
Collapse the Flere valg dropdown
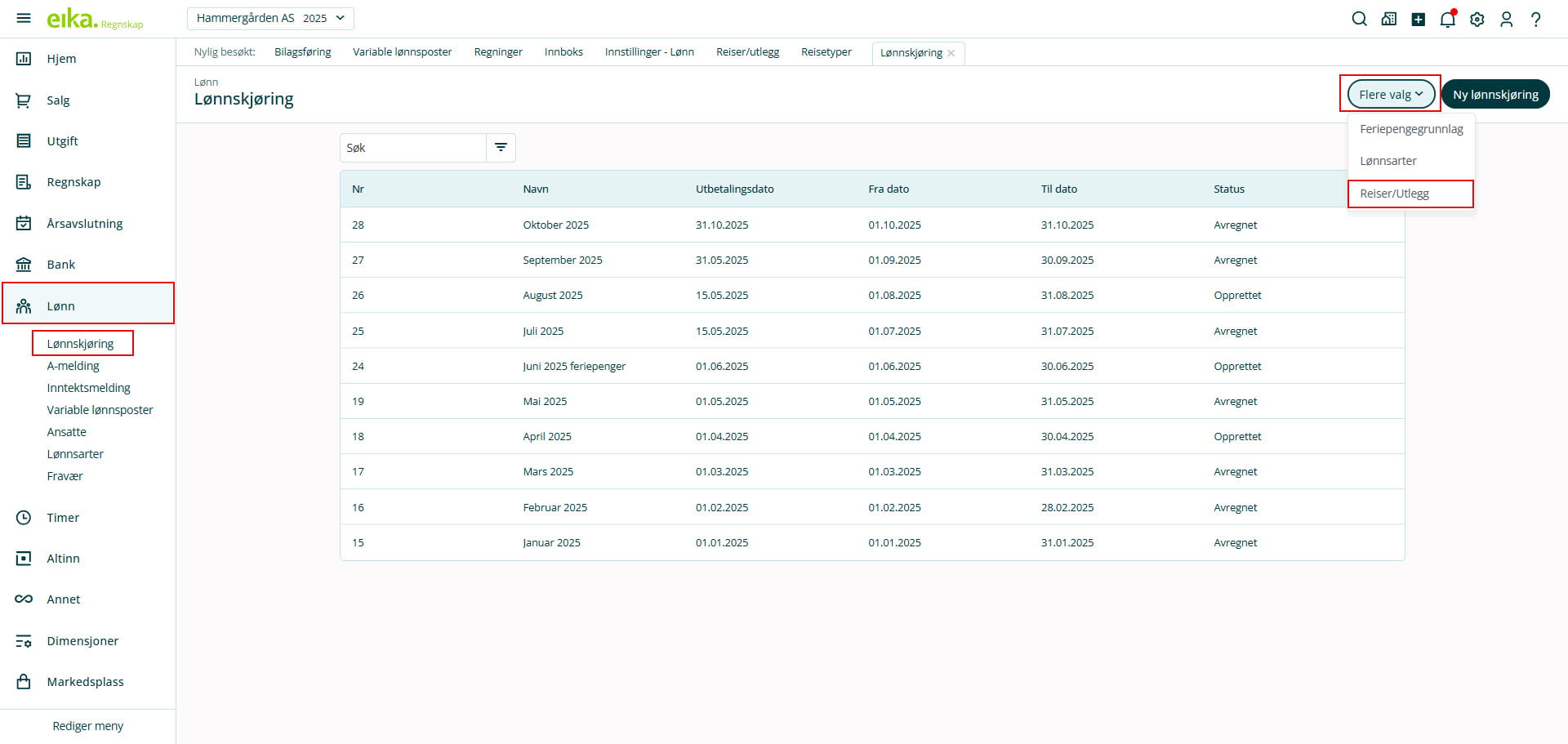[x=1390, y=94]
